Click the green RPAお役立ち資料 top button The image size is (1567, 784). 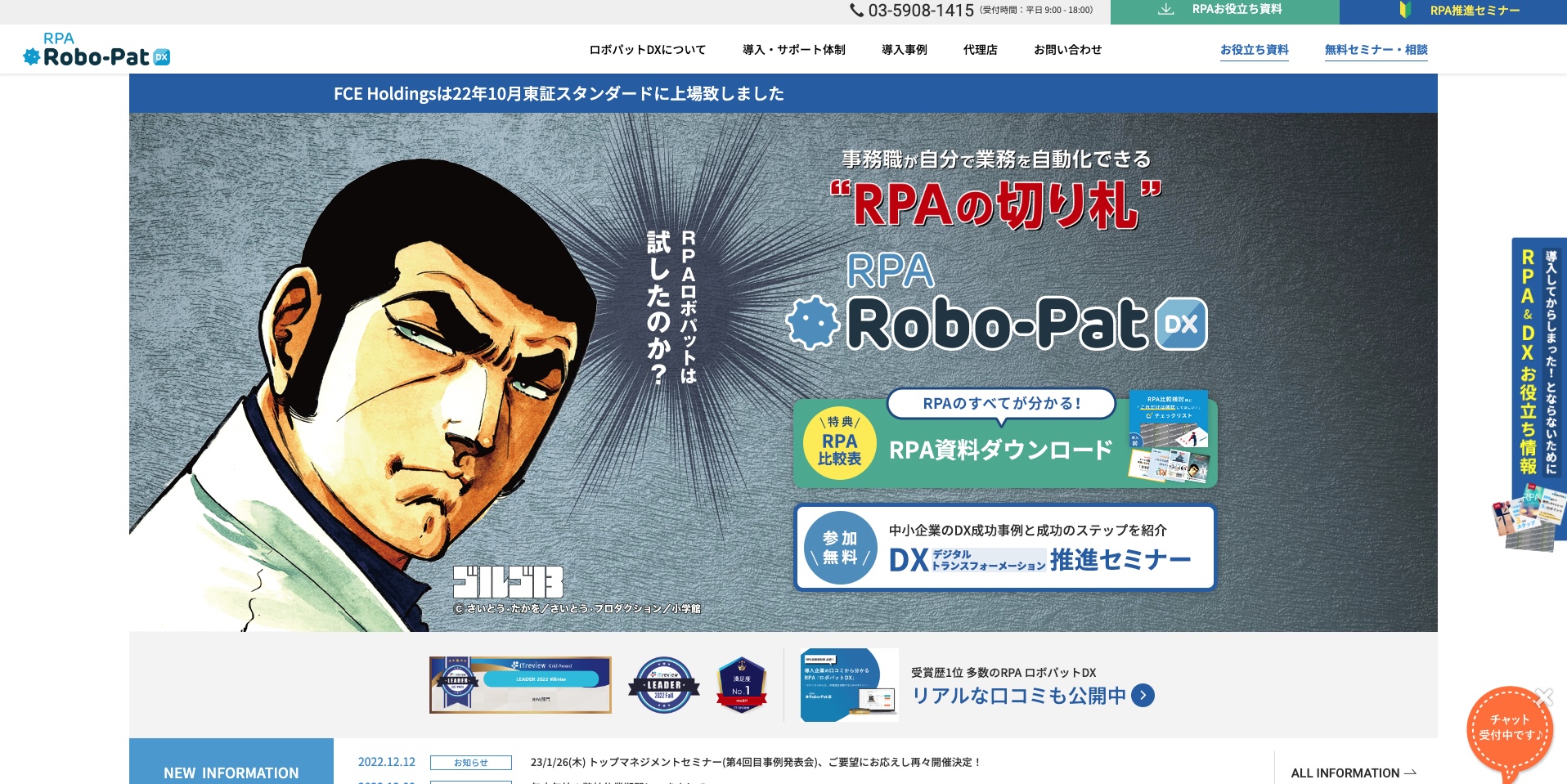pos(1224,11)
